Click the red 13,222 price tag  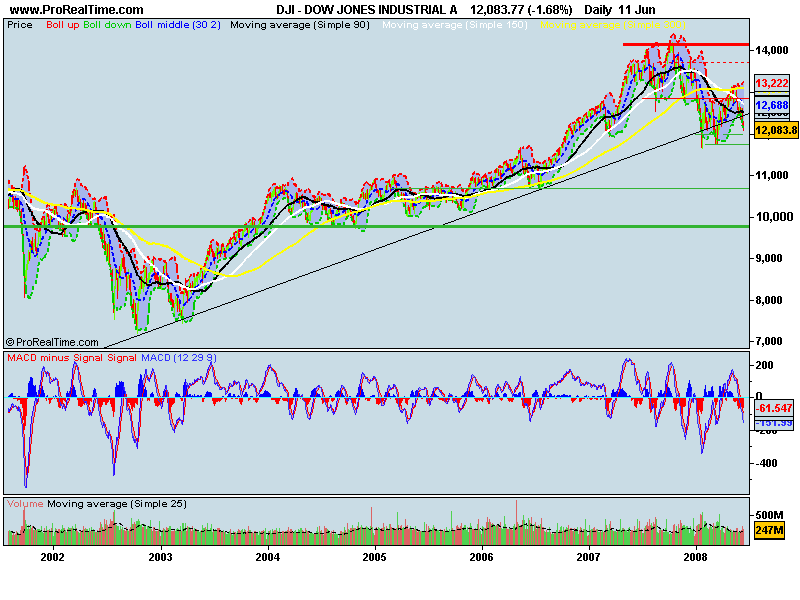tap(772, 83)
